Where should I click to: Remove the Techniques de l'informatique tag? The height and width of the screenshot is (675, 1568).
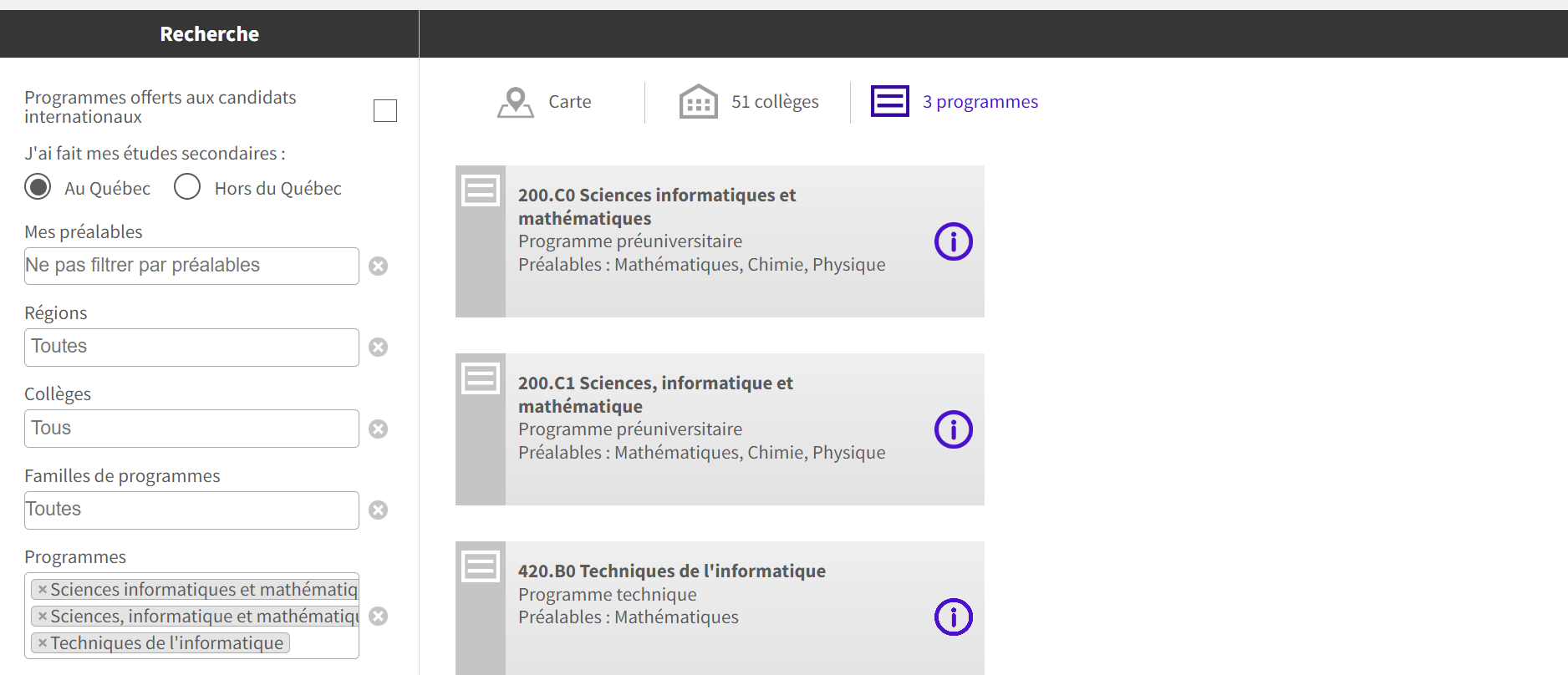pos(43,643)
